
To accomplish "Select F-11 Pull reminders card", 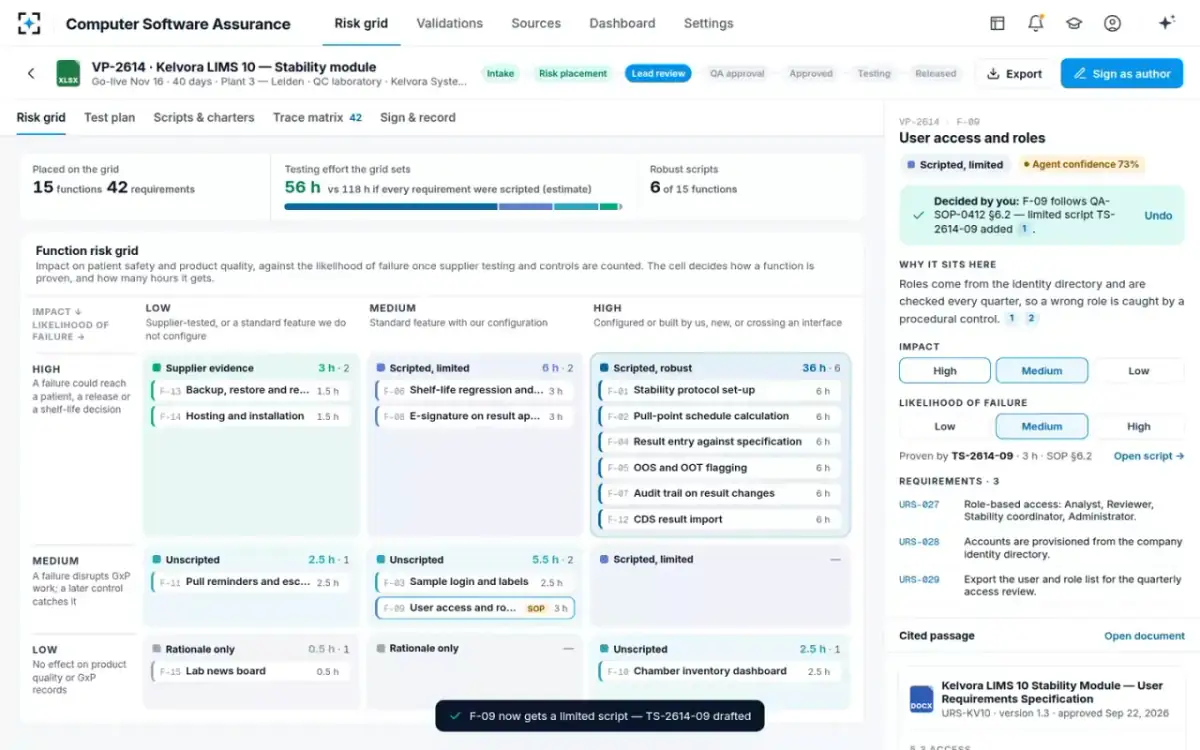I will [x=250, y=582].
